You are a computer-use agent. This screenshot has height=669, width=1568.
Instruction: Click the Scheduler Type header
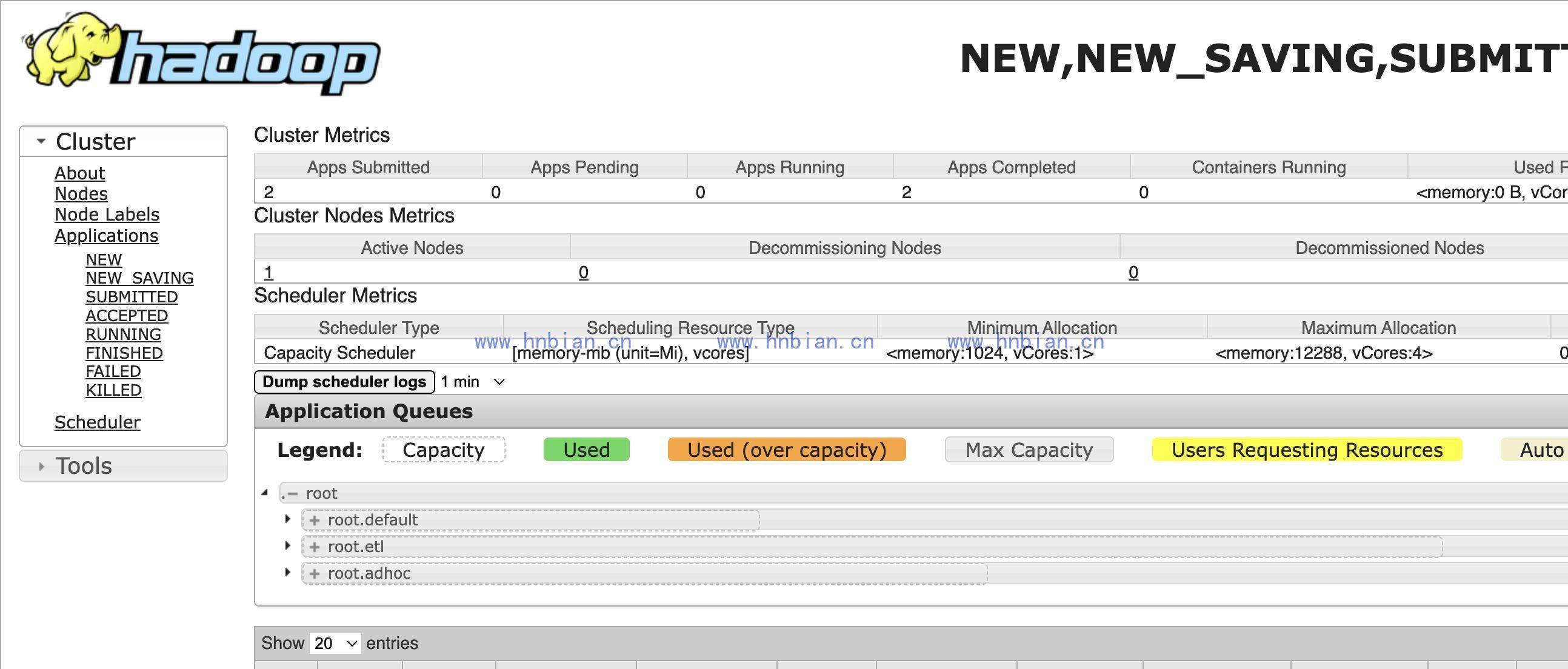pos(379,327)
